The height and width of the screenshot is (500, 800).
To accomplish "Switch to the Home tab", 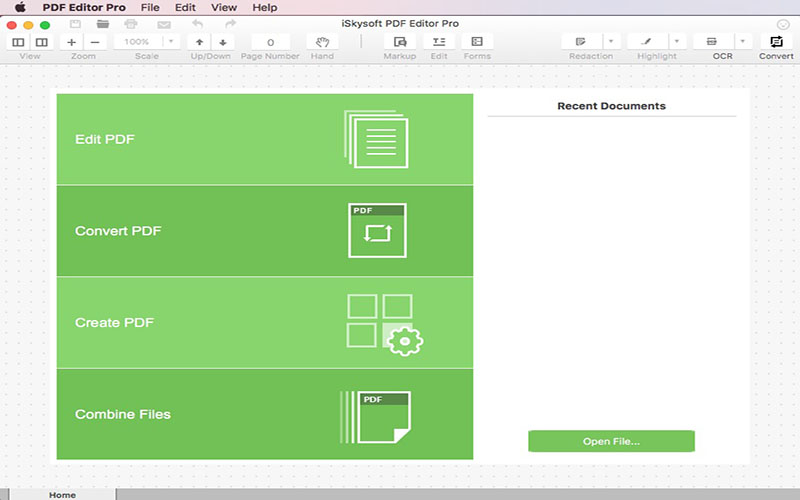I will [x=62, y=495].
